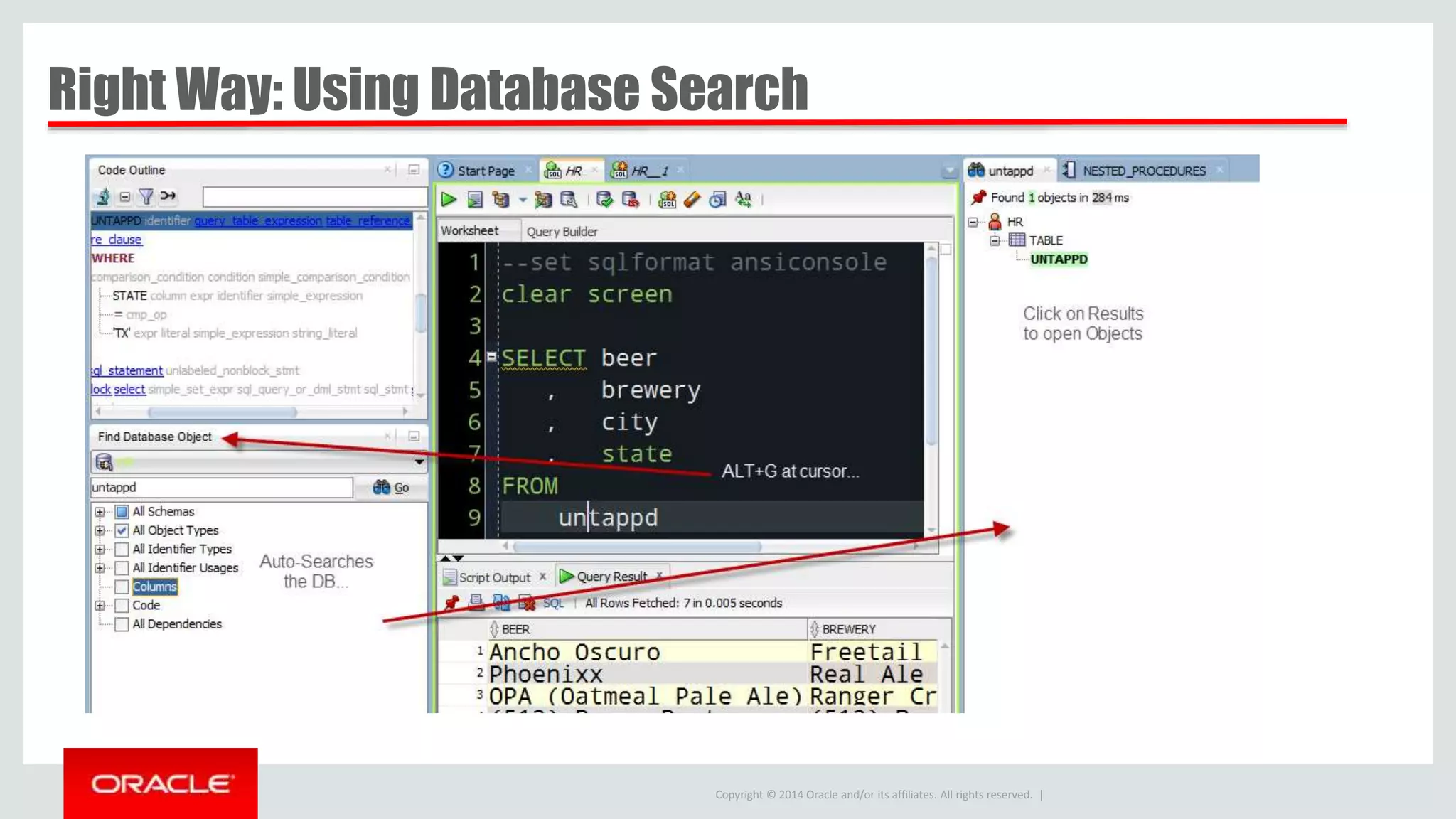Open the UNTAPPD table result
Viewport: 1456px width, 819px height.
(1059, 259)
